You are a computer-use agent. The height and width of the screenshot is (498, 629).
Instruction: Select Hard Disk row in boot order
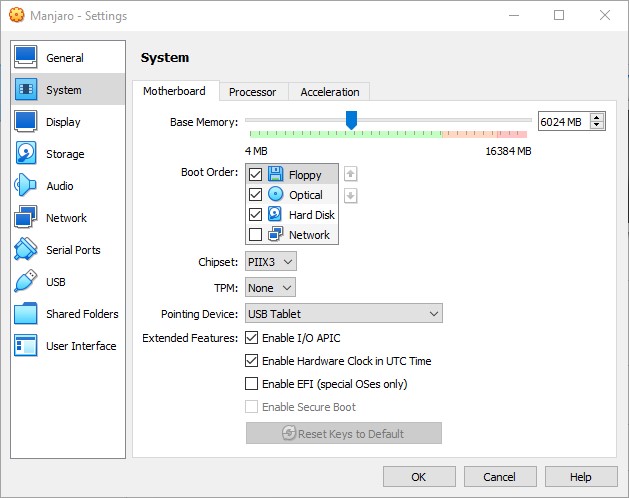292,214
